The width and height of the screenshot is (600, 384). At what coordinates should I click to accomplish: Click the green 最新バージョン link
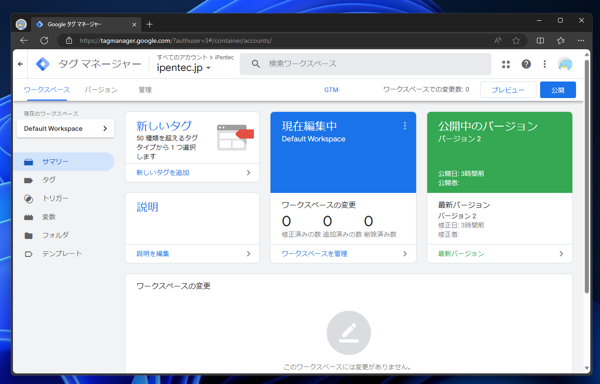pyautogui.click(x=461, y=254)
